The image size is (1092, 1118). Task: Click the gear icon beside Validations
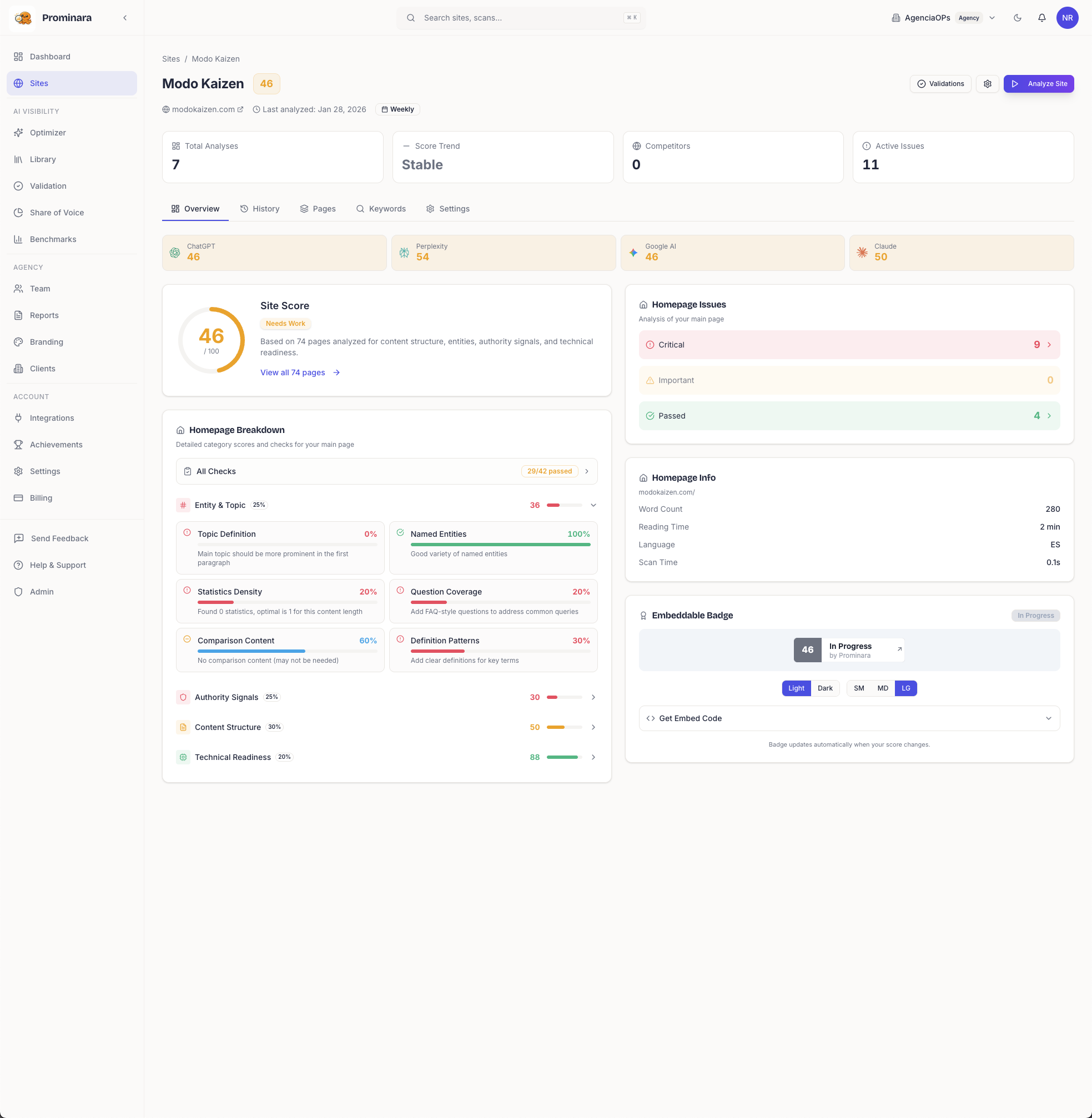987,84
